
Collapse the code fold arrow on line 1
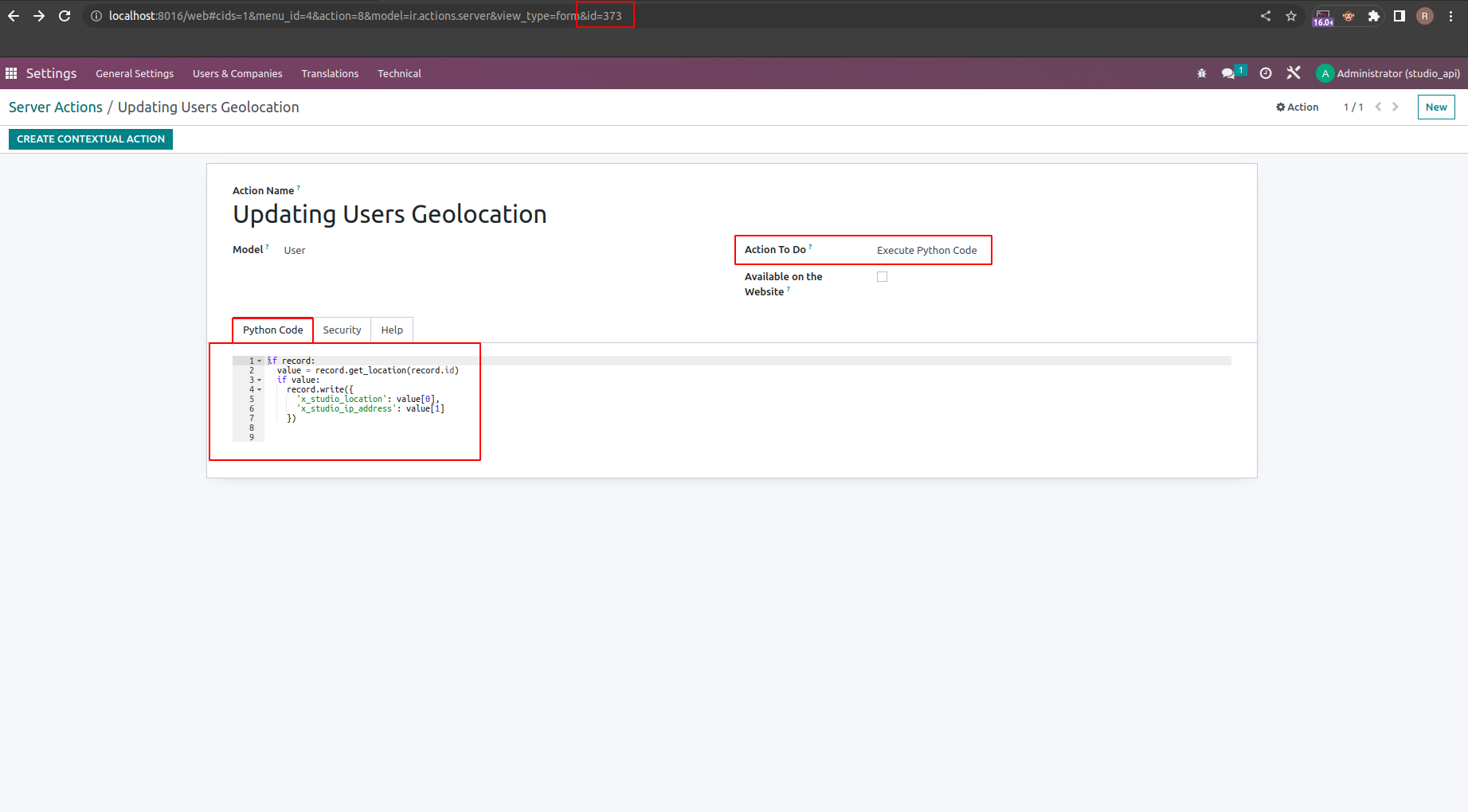click(260, 361)
